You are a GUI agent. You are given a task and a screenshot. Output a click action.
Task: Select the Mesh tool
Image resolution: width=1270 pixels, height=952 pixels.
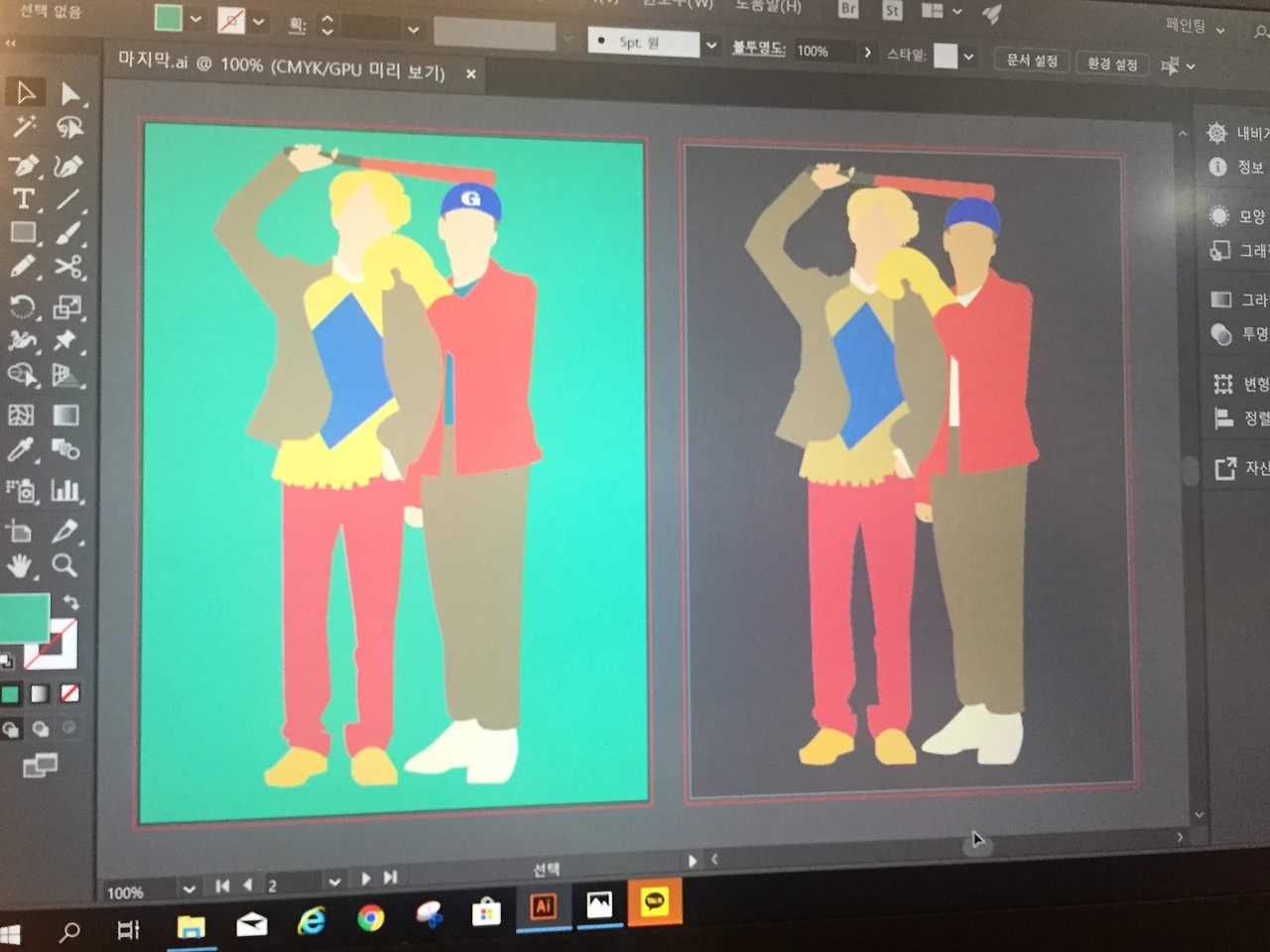point(21,415)
